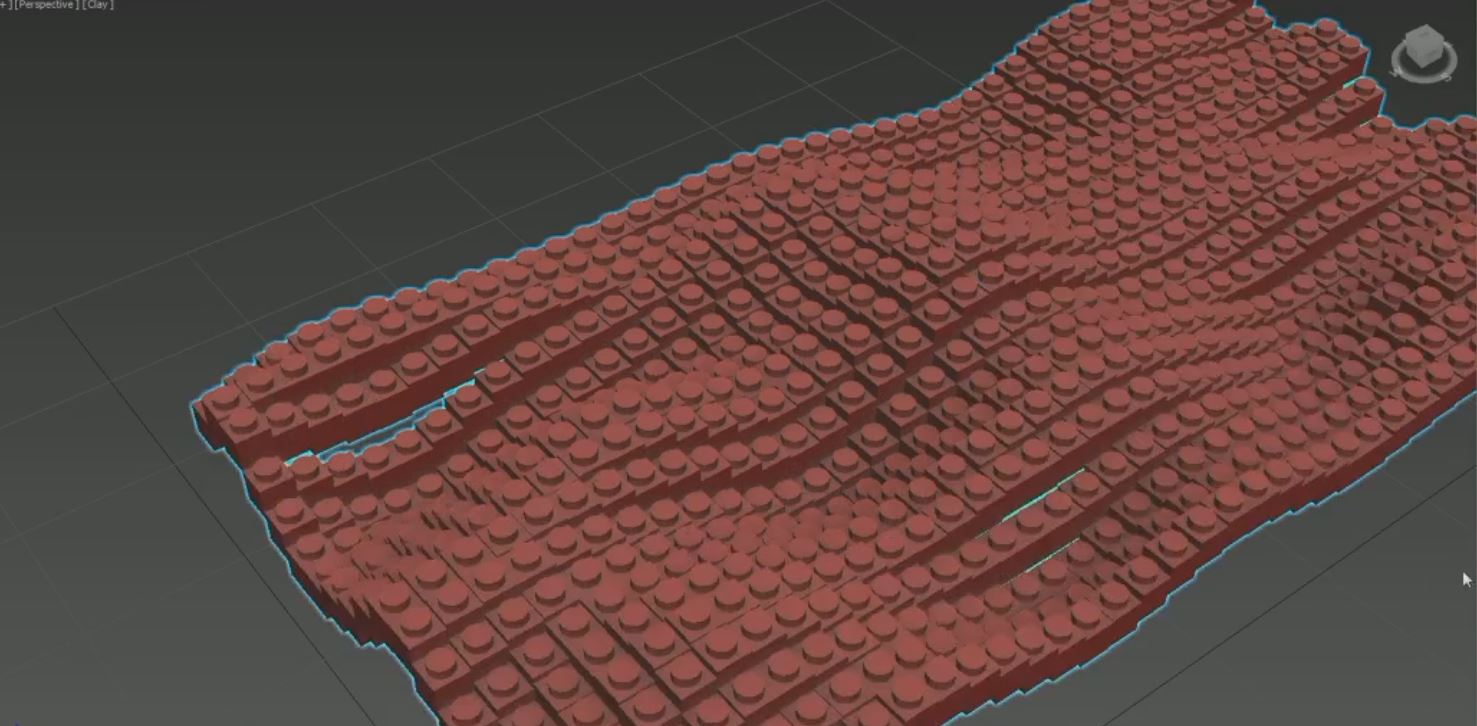Open the General viewport [+] menu
The height and width of the screenshot is (726, 1477).
[4, 4]
